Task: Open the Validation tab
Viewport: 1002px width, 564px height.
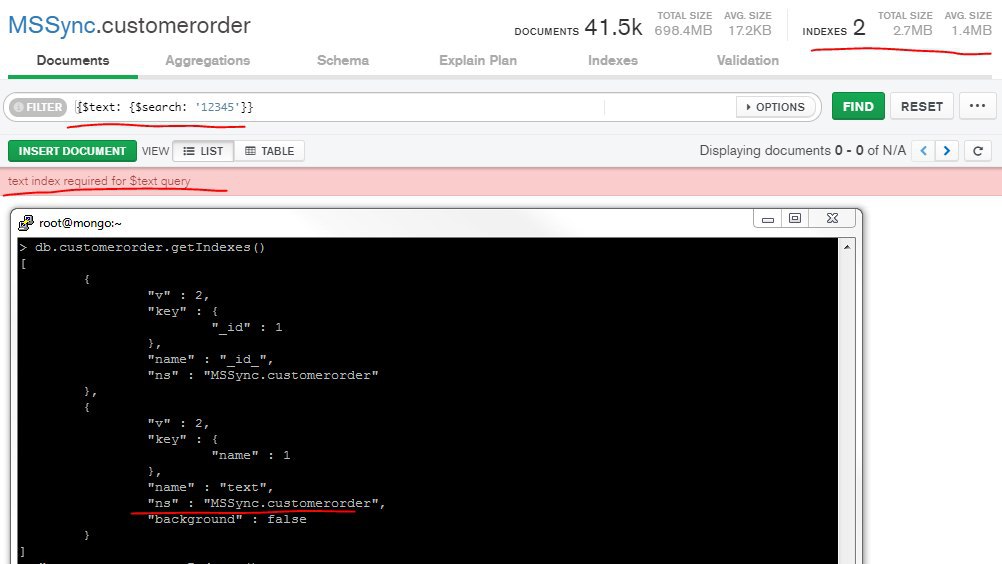Action: pyautogui.click(x=748, y=61)
